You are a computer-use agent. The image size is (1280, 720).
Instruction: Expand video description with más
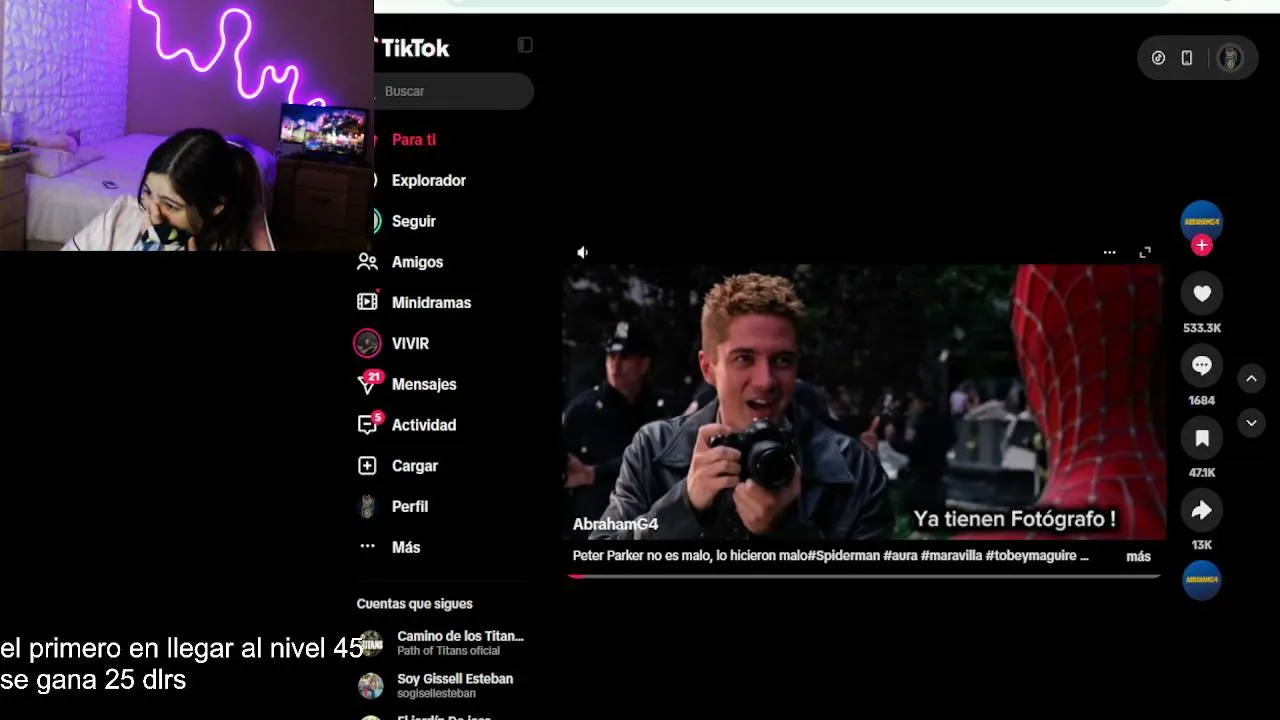[x=1139, y=557]
